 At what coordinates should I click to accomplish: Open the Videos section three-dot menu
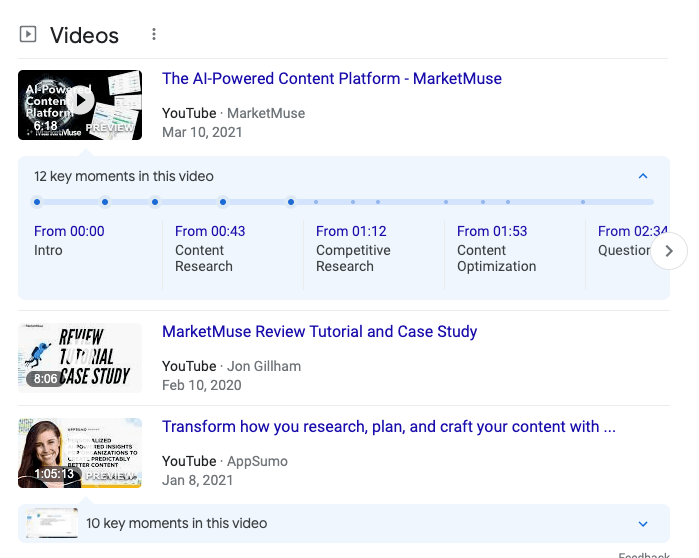(x=154, y=34)
